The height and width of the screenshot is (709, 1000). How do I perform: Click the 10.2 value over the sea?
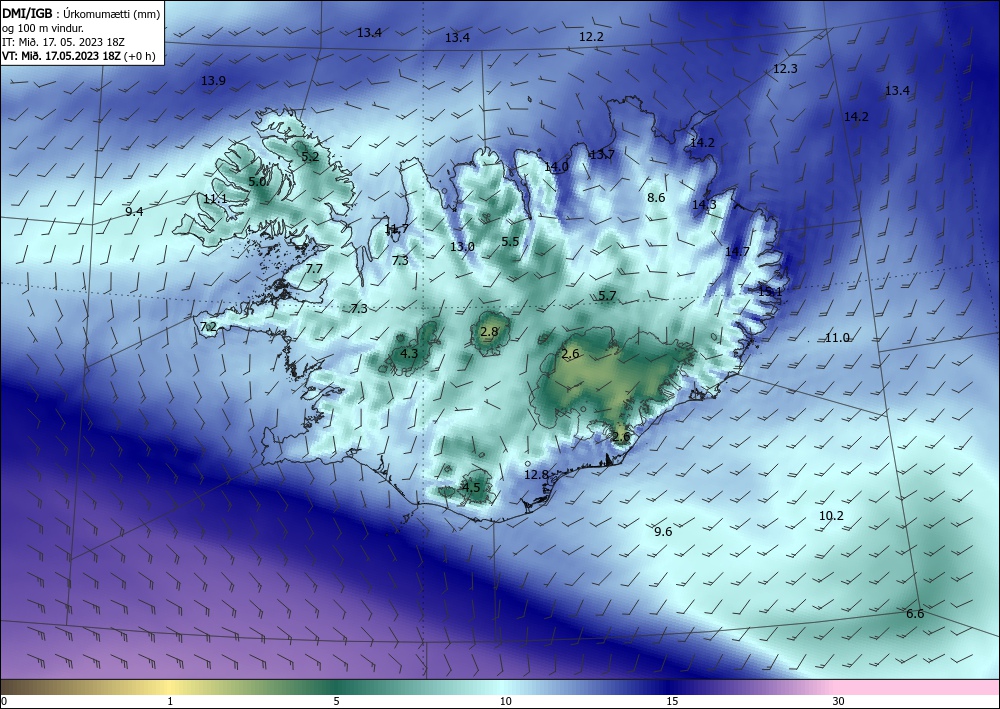(x=831, y=516)
